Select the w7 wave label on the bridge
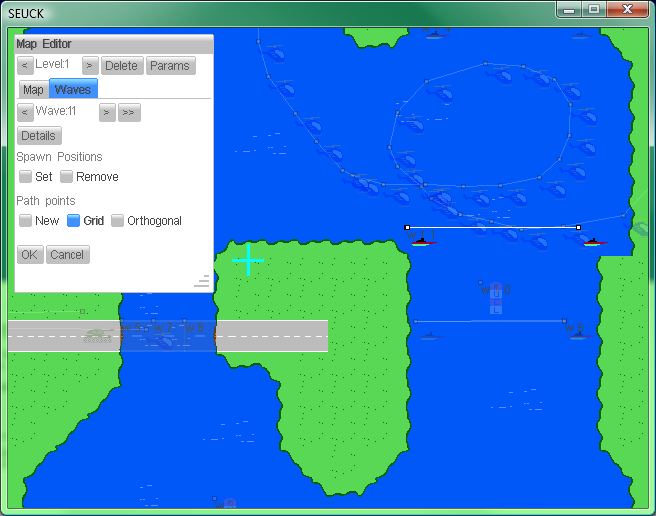Image resolution: width=656 pixels, height=516 pixels. pyautogui.click(x=163, y=328)
